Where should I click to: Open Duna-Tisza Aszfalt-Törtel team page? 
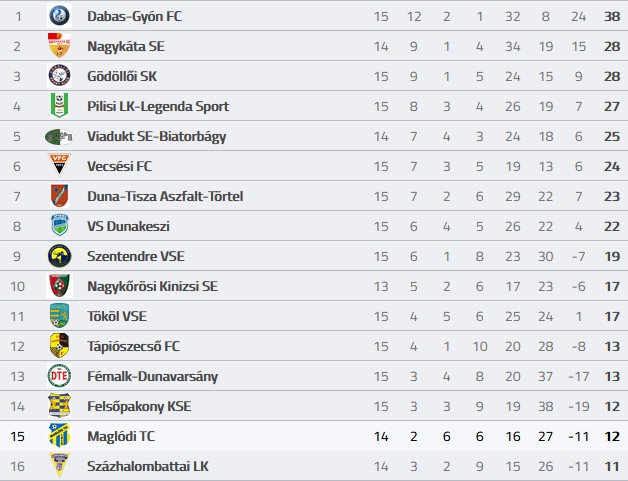pos(165,196)
